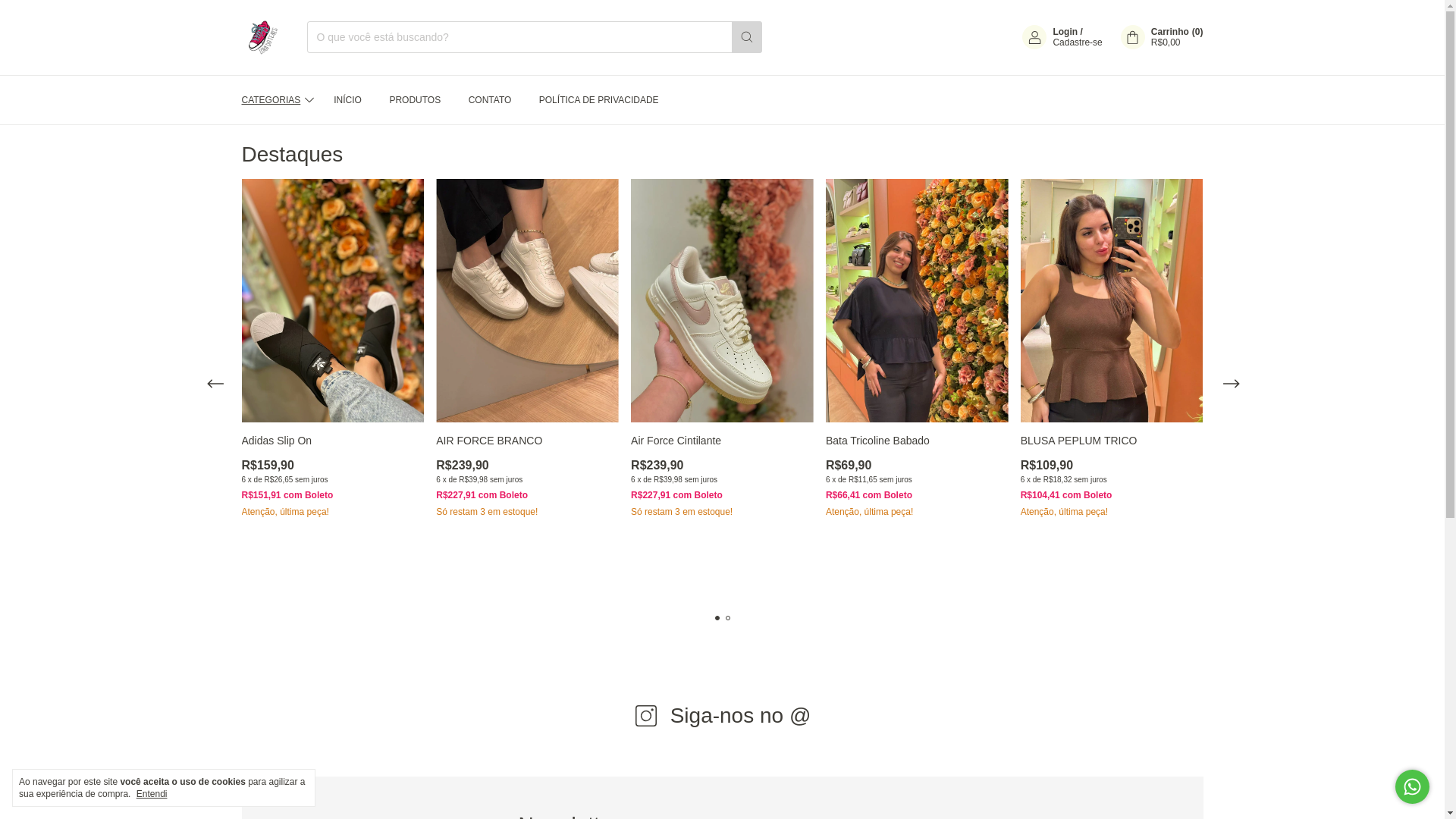This screenshot has width=1456, height=819.
Task: Click the sneaker store logo
Action: (262, 37)
